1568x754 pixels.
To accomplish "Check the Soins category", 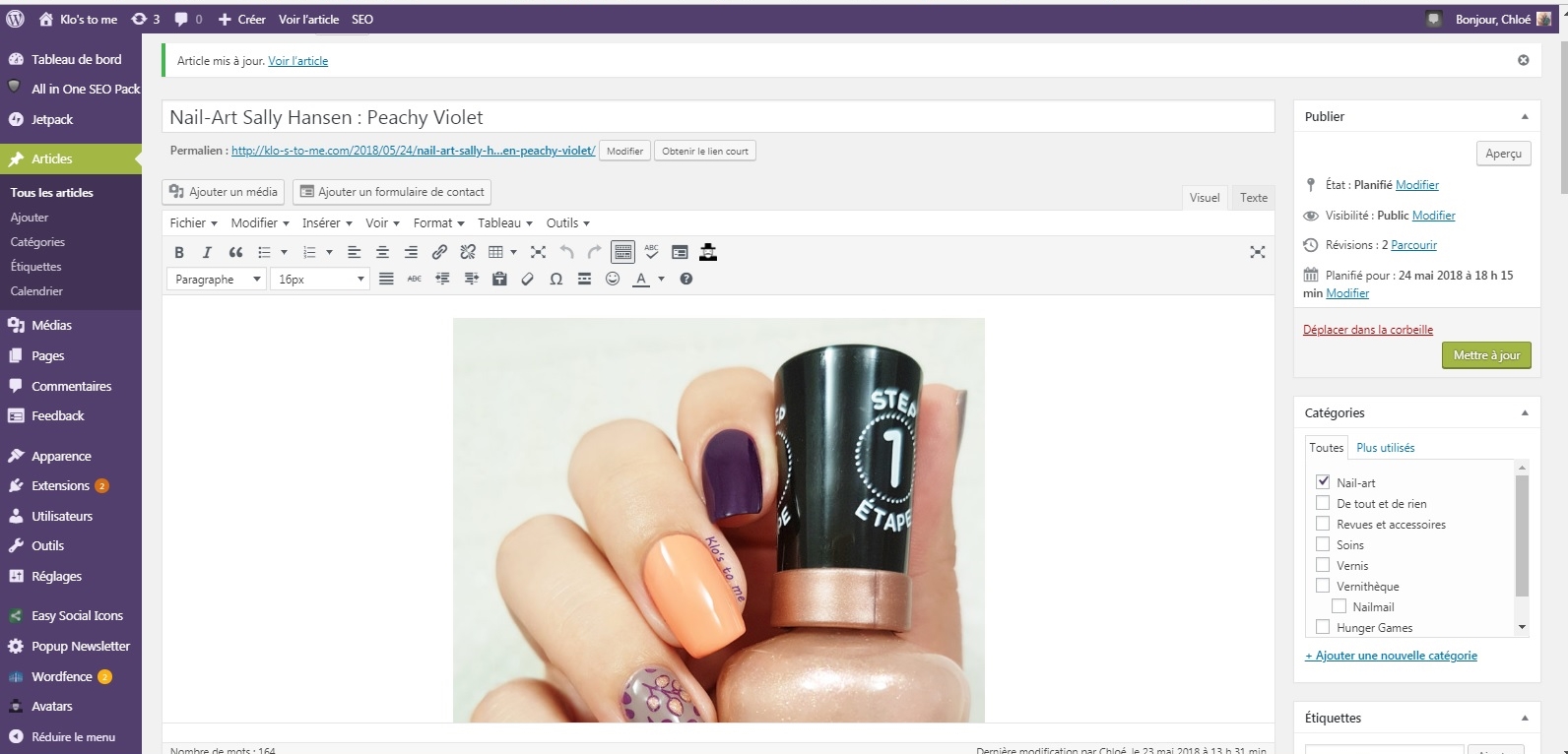I will point(1323,544).
